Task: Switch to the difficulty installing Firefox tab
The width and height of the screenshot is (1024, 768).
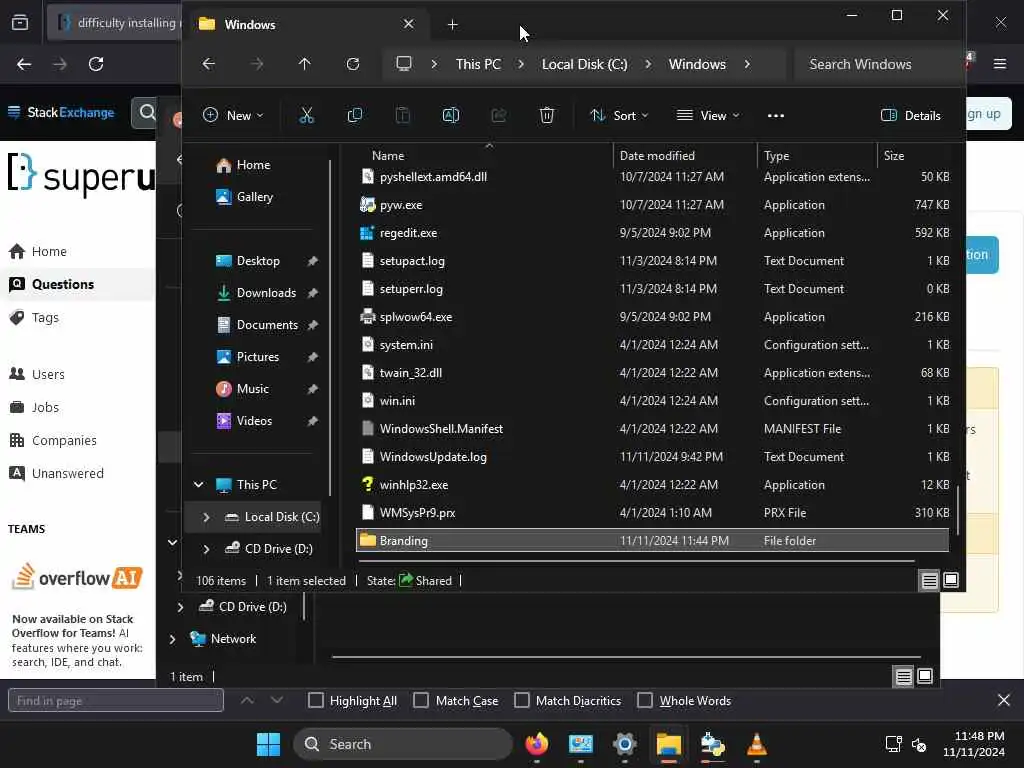Action: click(115, 23)
